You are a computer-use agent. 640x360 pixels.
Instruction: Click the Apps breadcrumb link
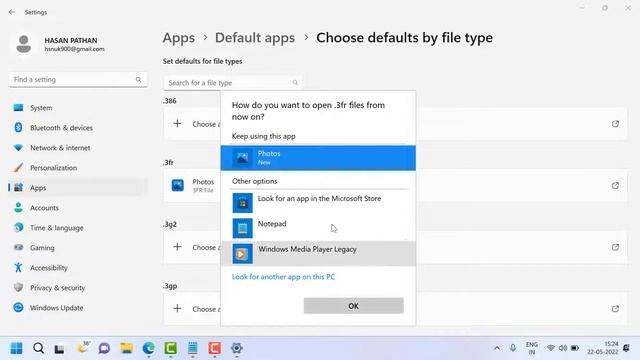coord(179,38)
